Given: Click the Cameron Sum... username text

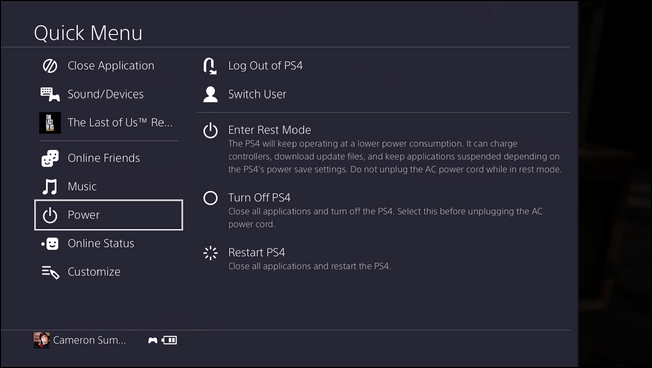Looking at the screenshot, I should tap(89, 341).
